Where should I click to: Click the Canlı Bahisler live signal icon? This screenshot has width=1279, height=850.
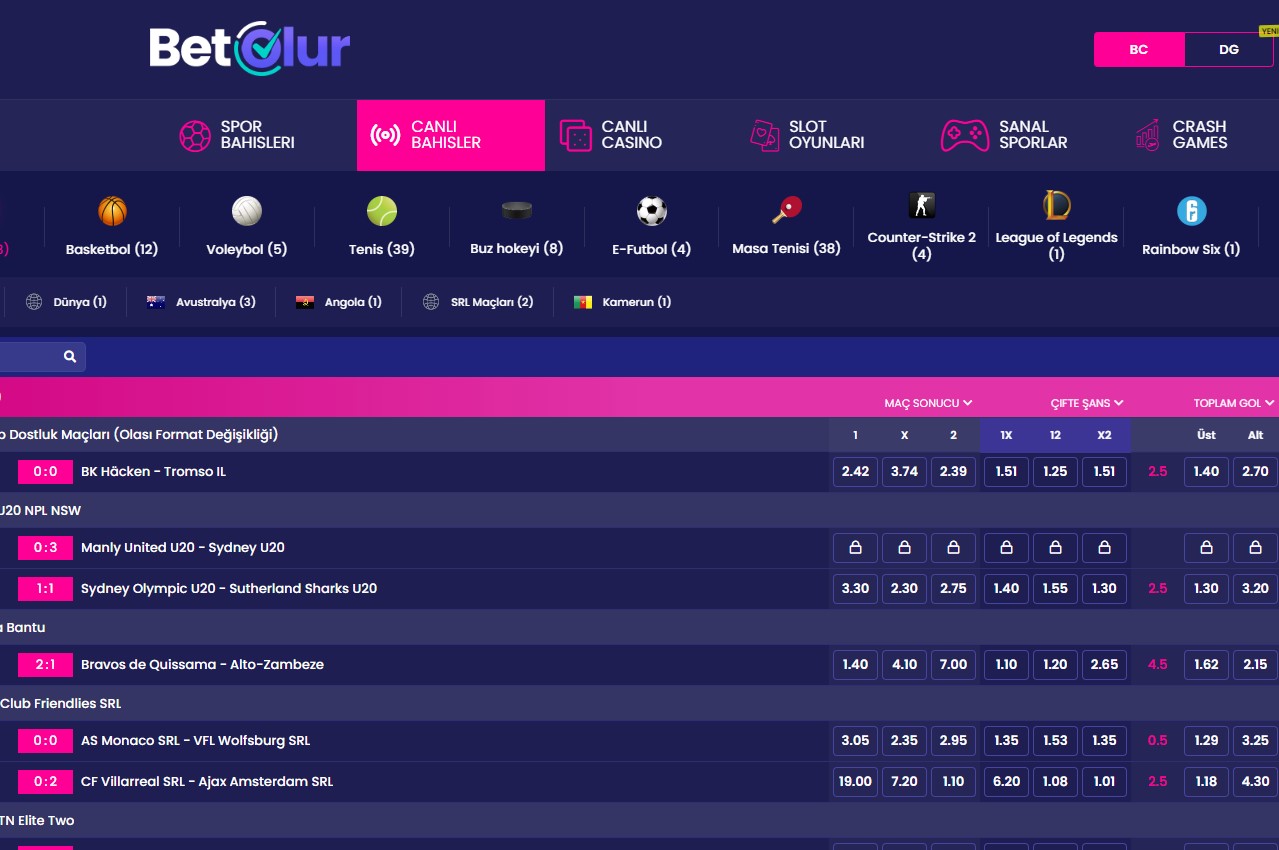click(386, 135)
